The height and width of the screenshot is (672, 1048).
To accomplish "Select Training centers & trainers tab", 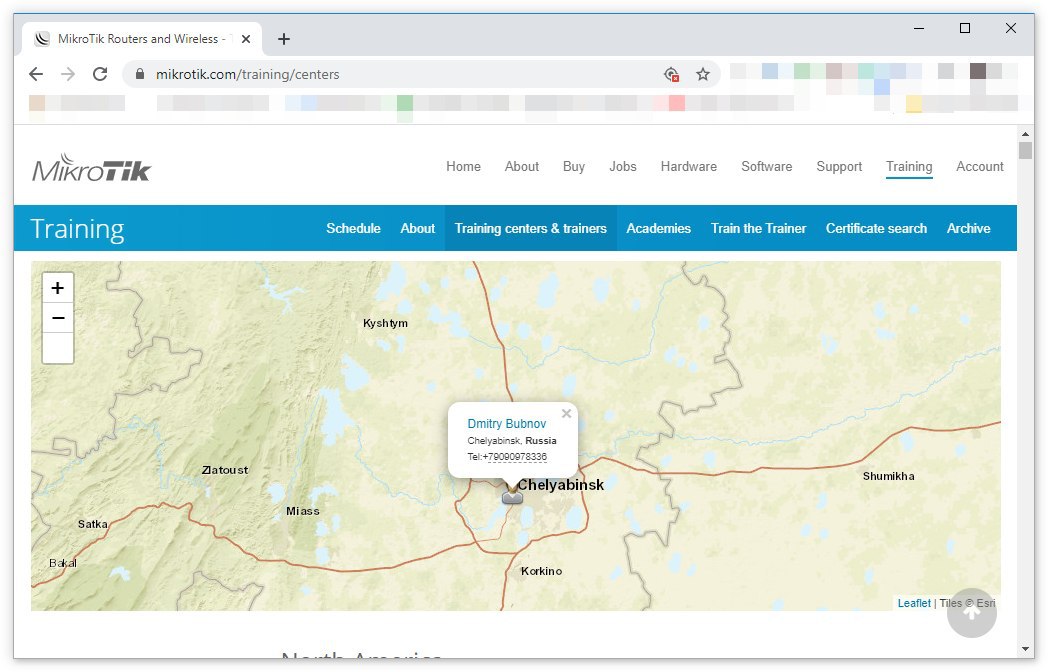I will [531, 228].
